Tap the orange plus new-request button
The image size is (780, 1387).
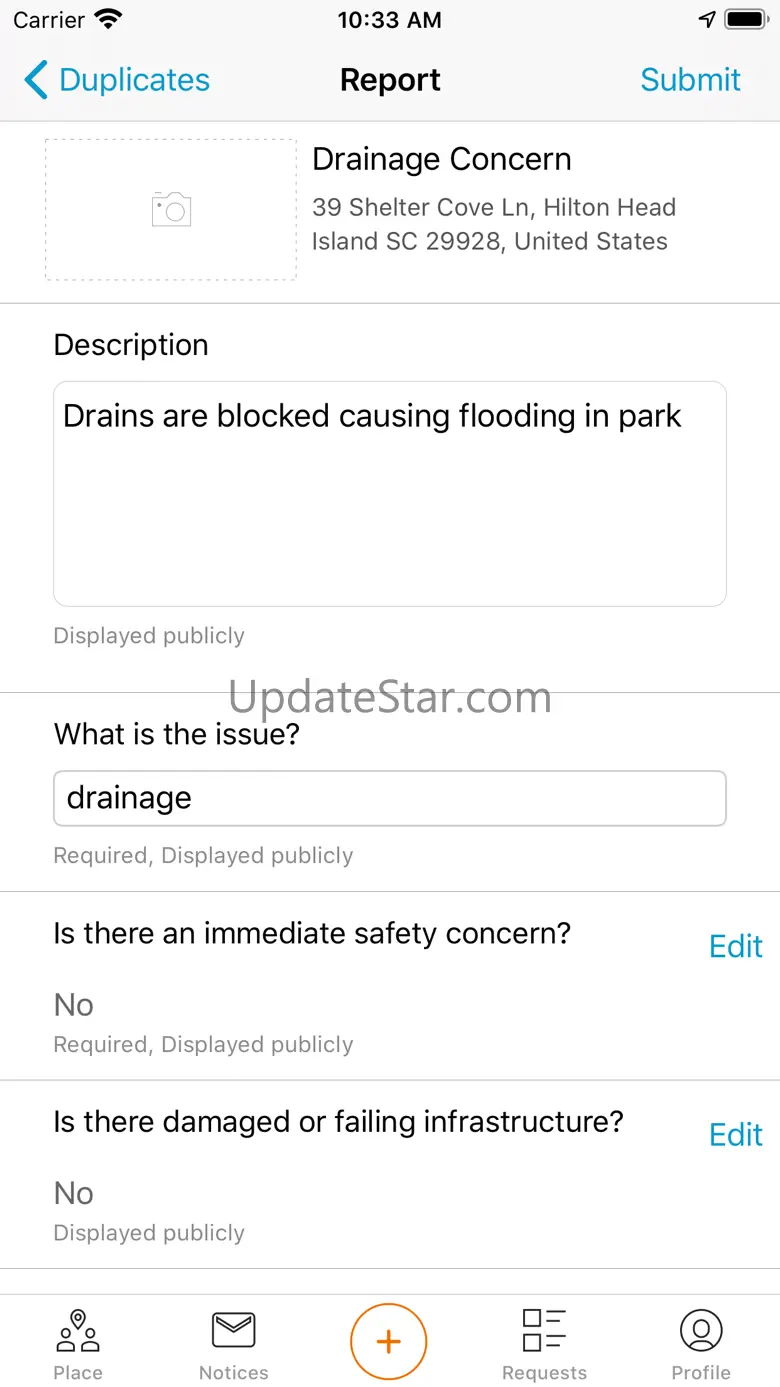[x=389, y=1342]
